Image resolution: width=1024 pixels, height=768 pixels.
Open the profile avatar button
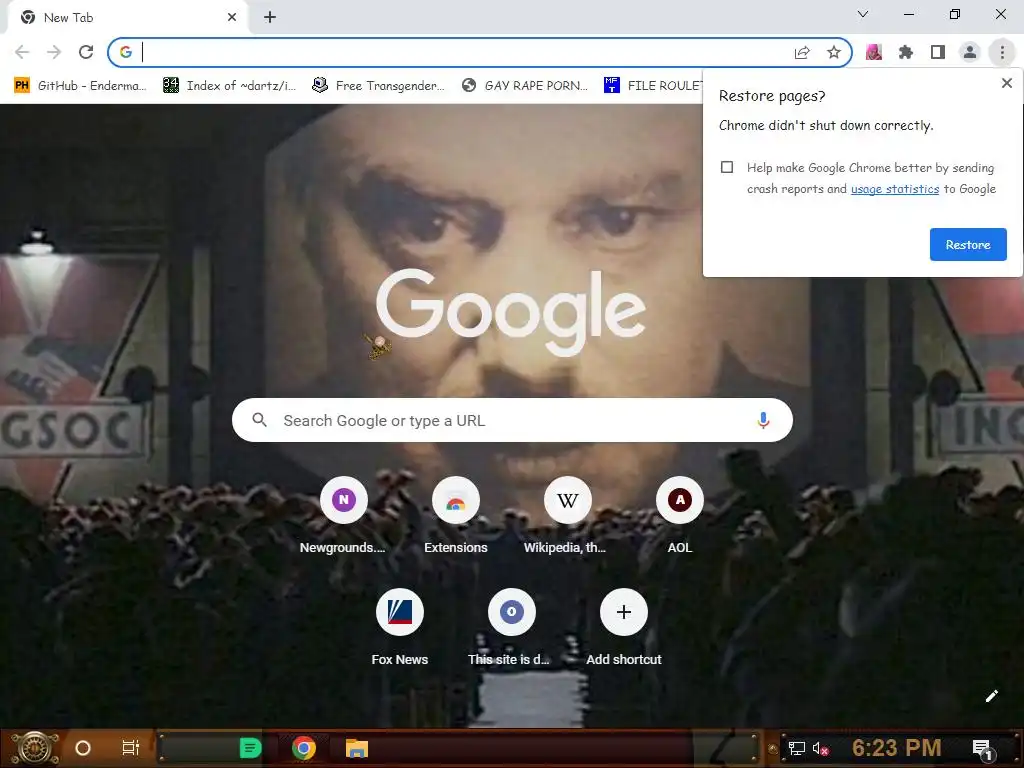pos(970,52)
